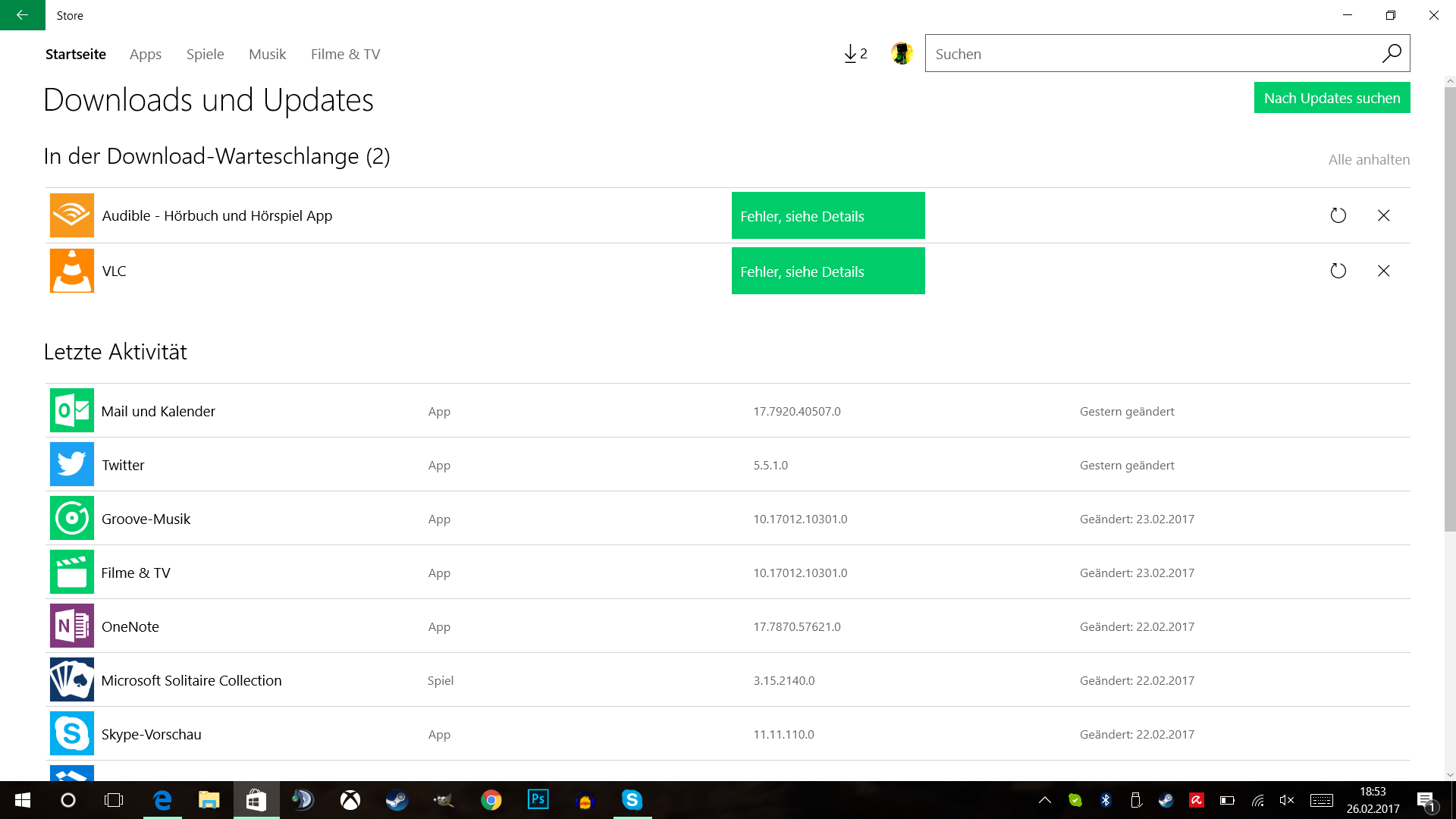The width and height of the screenshot is (1456, 819).
Task: Switch to the Spiele tab
Action: 206,54
